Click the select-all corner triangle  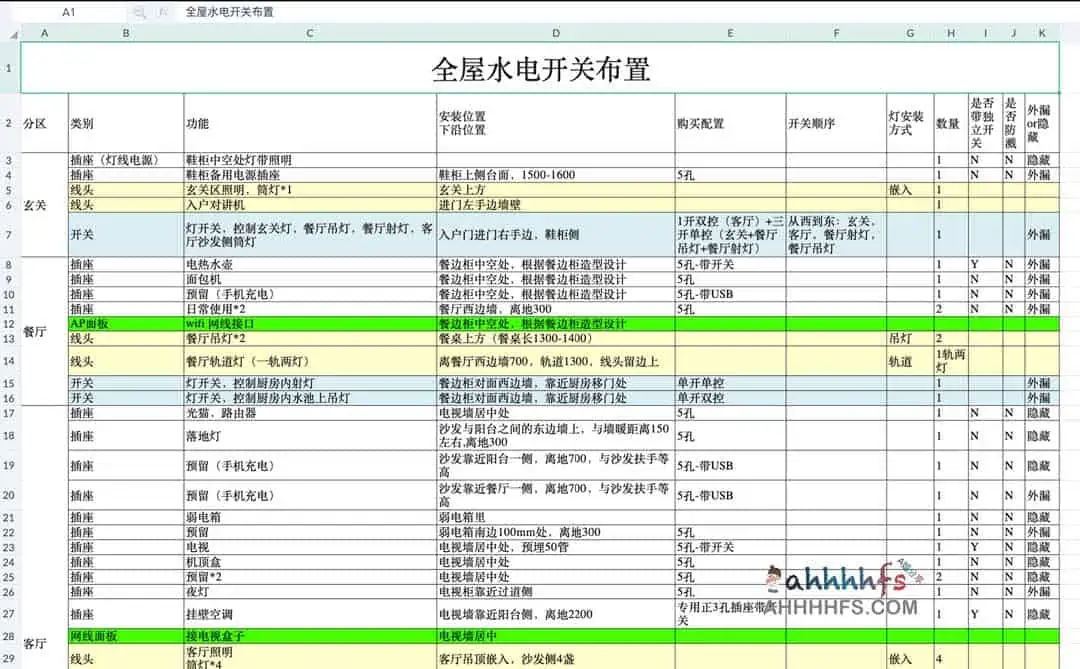(x=11, y=34)
